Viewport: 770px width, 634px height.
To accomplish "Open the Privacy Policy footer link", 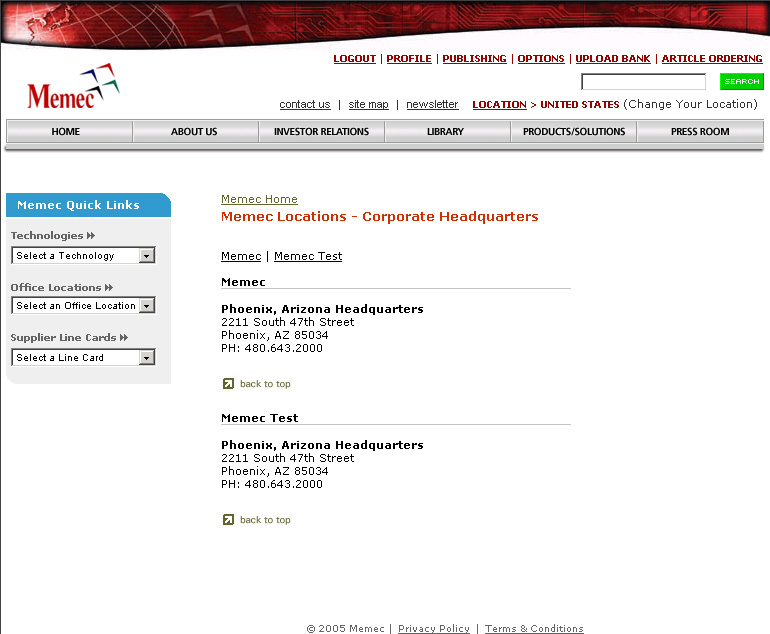I will coord(433,629).
